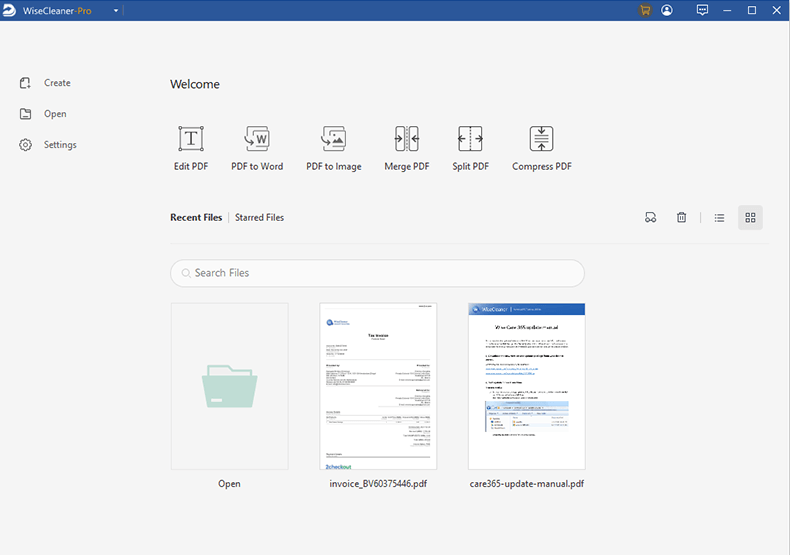Click the Edit PDF tool icon
The height and width of the screenshot is (555, 790).
pos(191,139)
